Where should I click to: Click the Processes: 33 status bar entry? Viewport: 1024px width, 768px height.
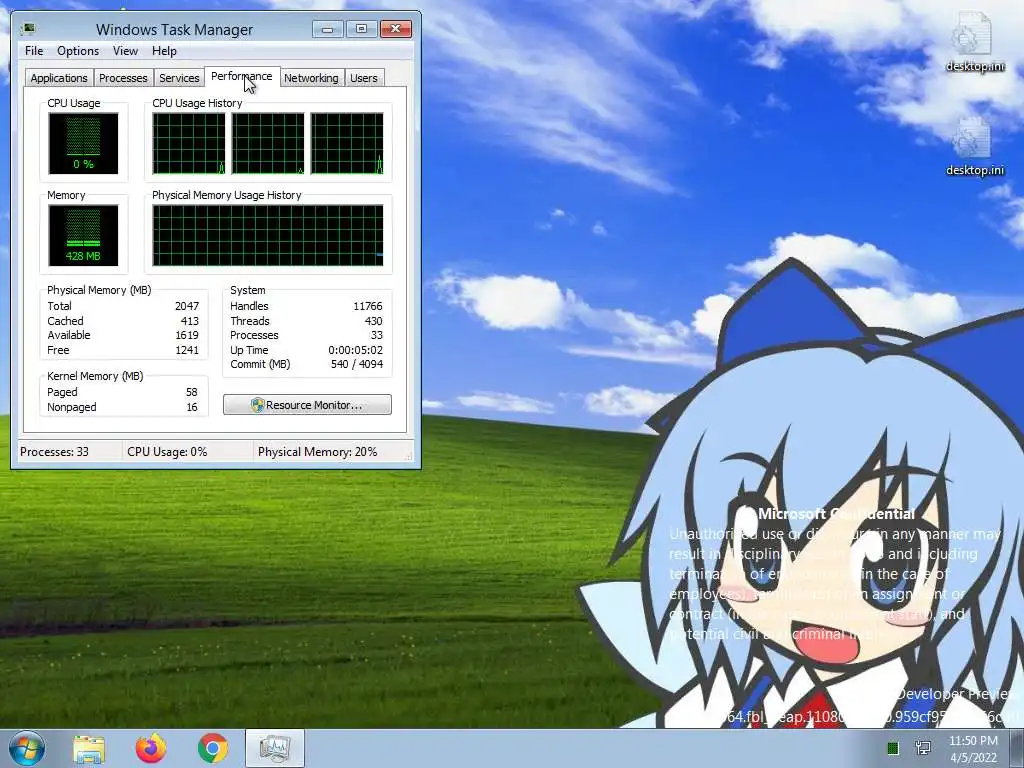(54, 452)
